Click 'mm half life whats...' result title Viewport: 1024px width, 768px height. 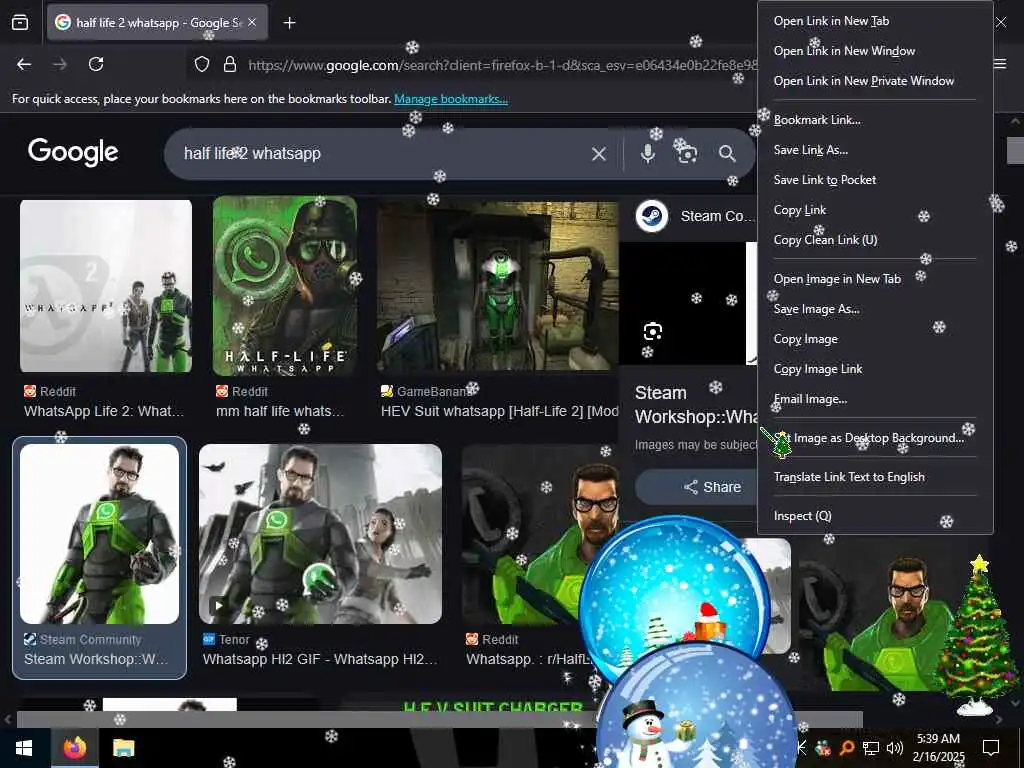point(280,411)
